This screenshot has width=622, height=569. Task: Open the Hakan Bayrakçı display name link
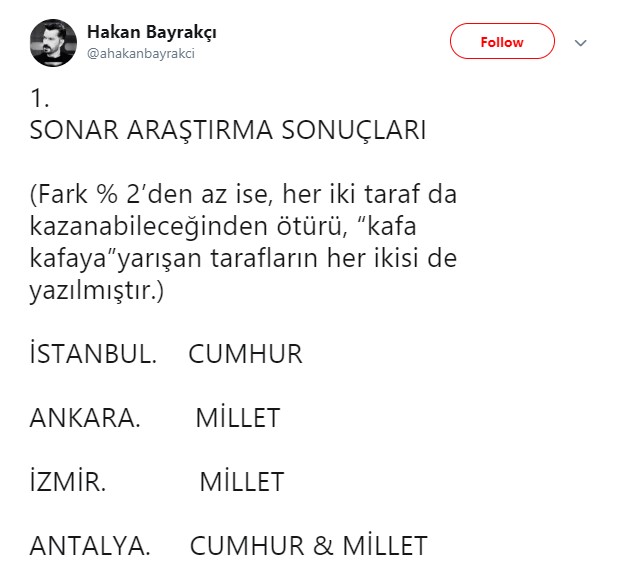point(152,32)
